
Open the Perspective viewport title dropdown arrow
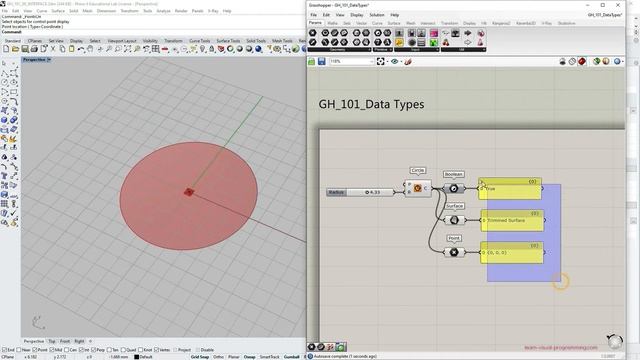pos(49,60)
